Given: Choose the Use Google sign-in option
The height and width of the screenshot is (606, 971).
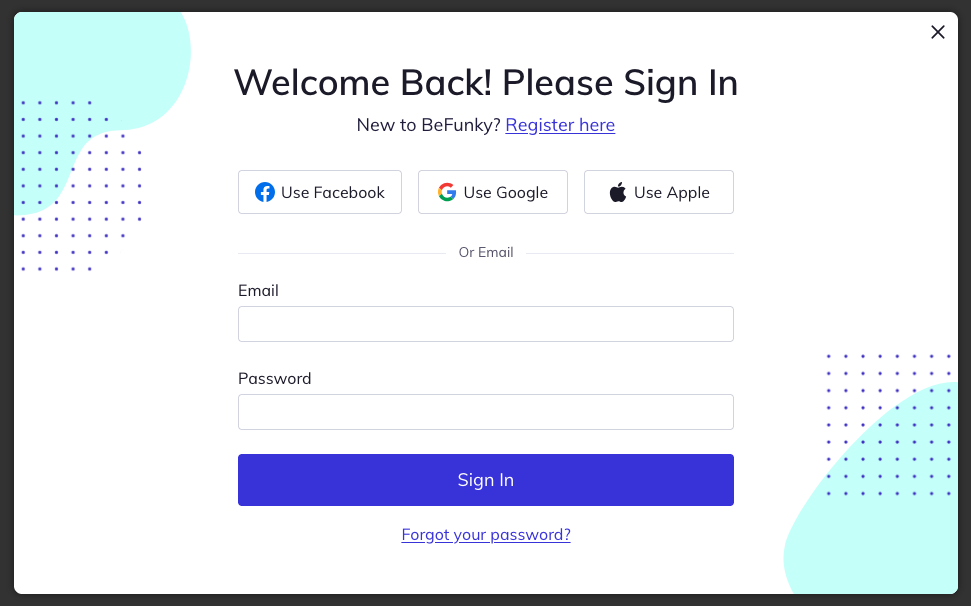Looking at the screenshot, I should 493,193.
